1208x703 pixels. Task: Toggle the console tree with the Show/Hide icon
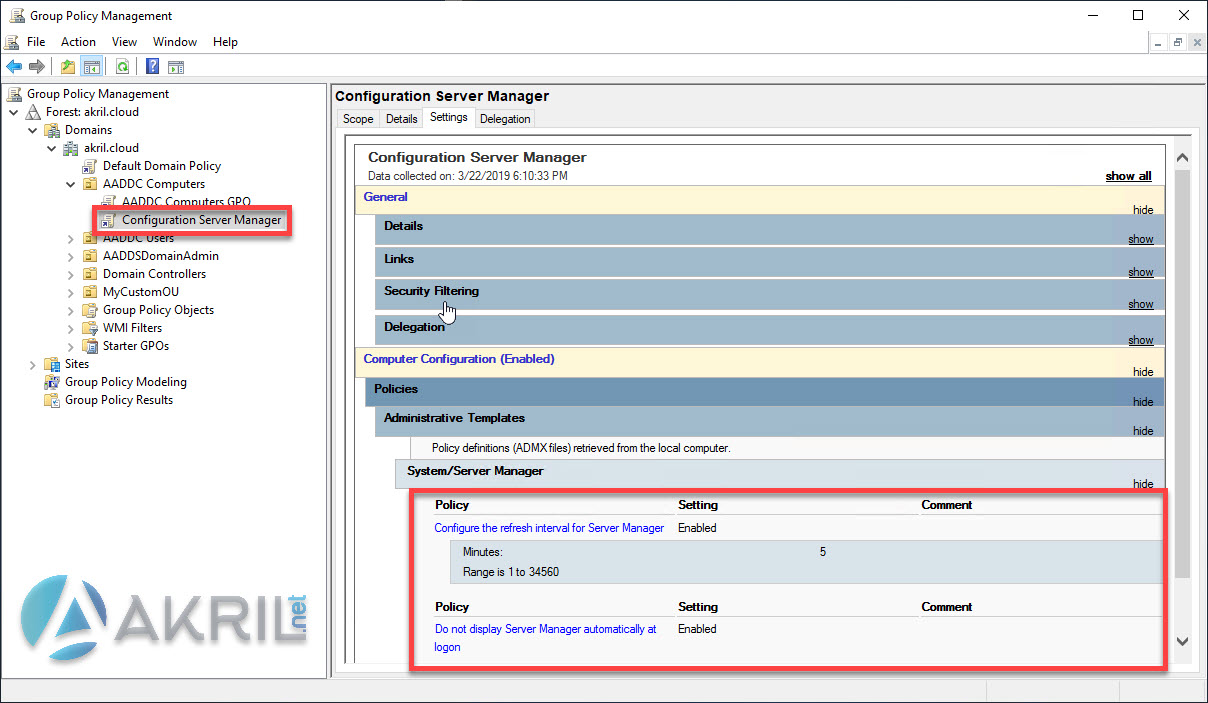[x=91, y=66]
